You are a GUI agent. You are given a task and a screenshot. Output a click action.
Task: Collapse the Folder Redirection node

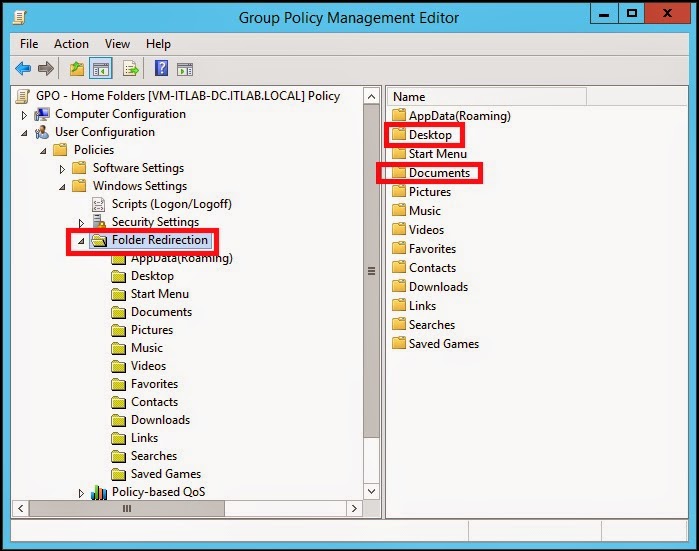click(81, 241)
